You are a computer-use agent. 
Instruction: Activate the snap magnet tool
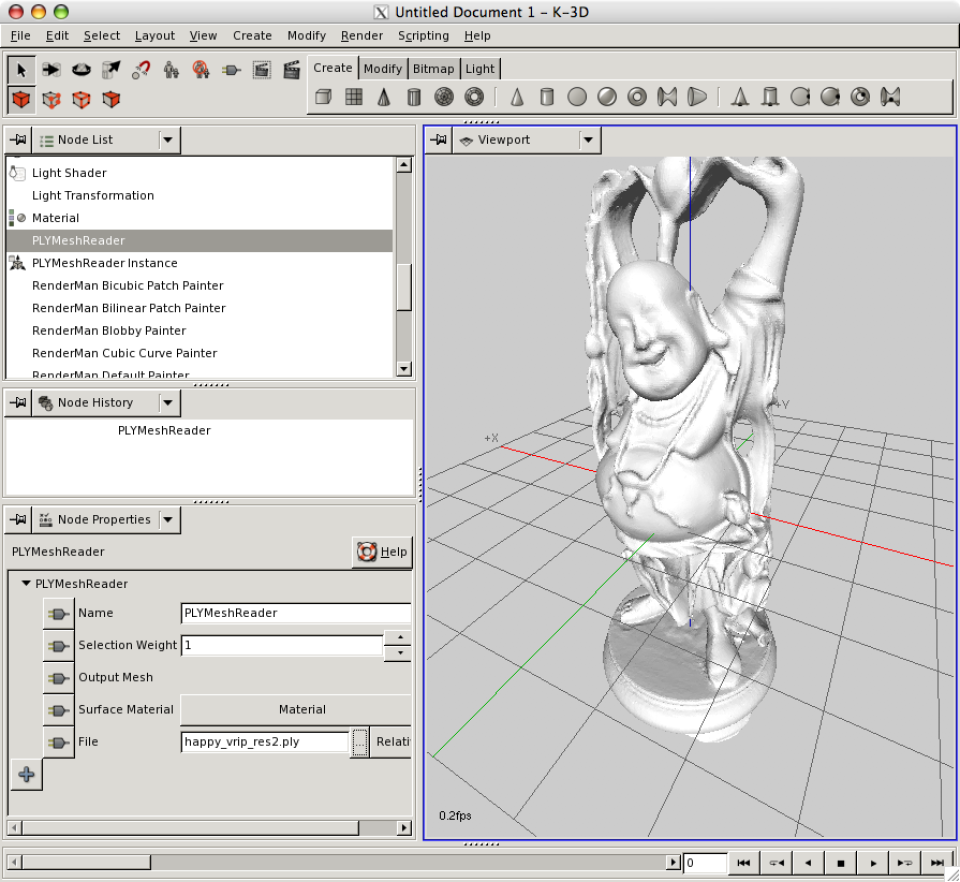click(x=142, y=69)
